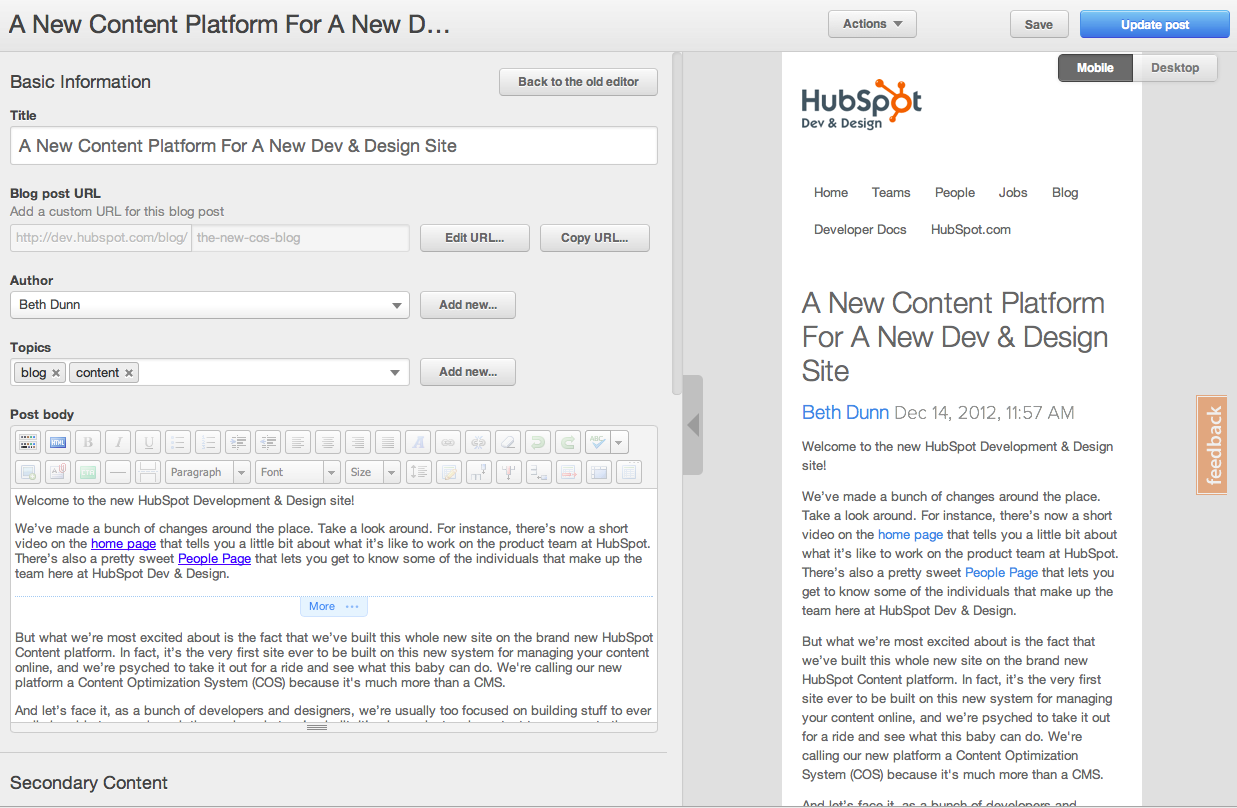Apply italic formatting in the editor toolbar

tap(118, 442)
